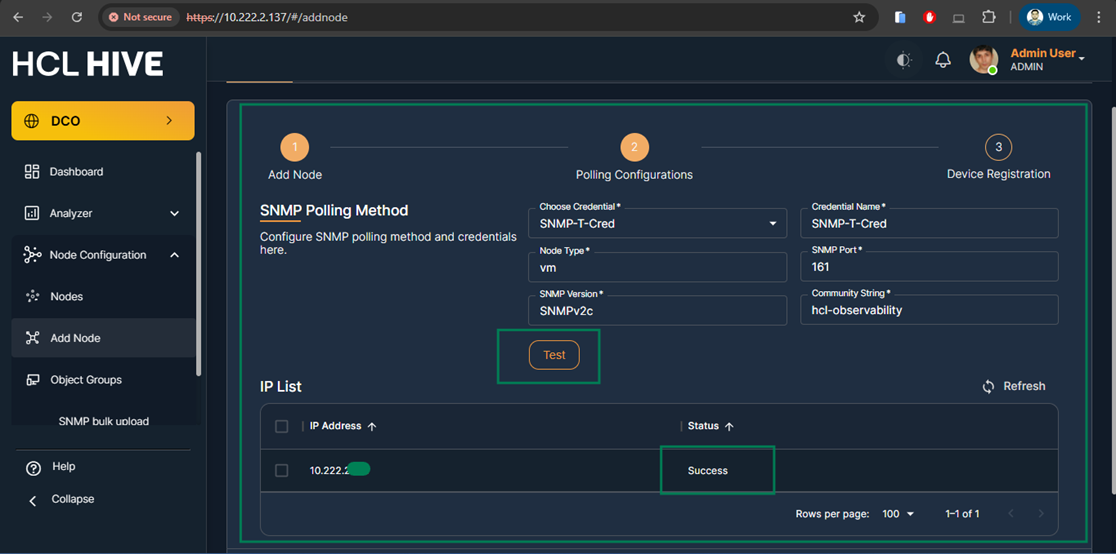The image size is (1116, 554).
Task: Click the Community String input field
Action: point(929,310)
